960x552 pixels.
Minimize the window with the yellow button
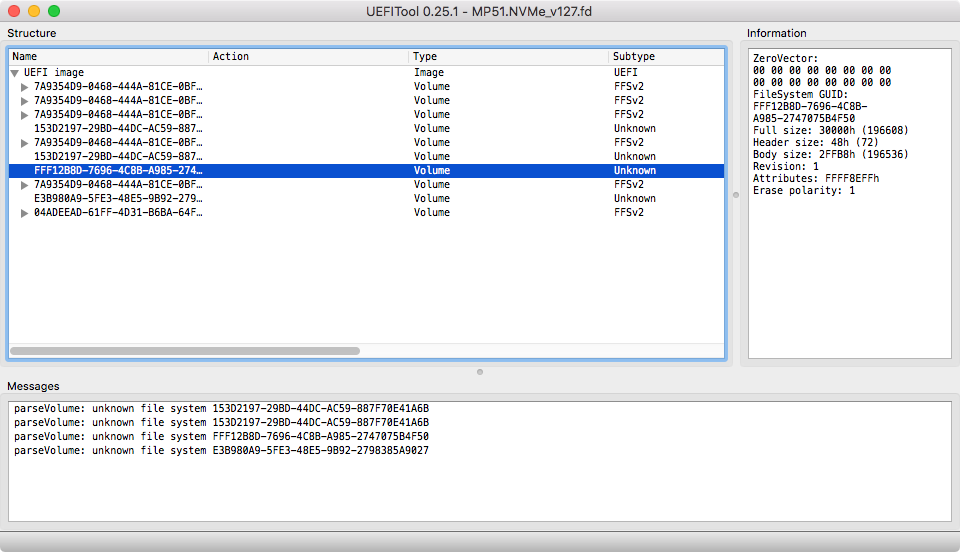point(34,11)
